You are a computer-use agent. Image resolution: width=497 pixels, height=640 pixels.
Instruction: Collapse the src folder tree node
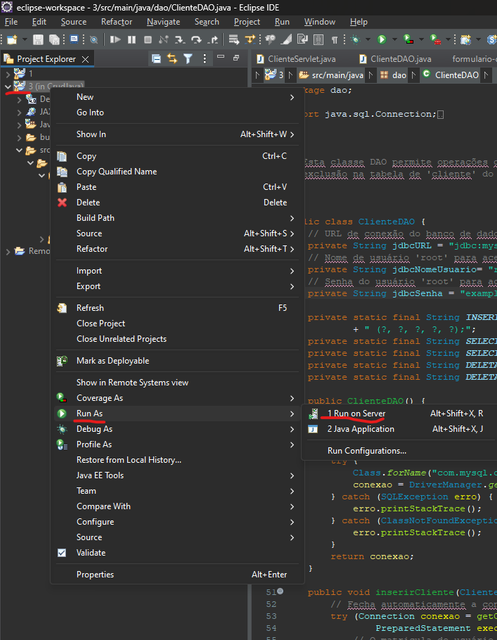pyautogui.click(x=19, y=150)
